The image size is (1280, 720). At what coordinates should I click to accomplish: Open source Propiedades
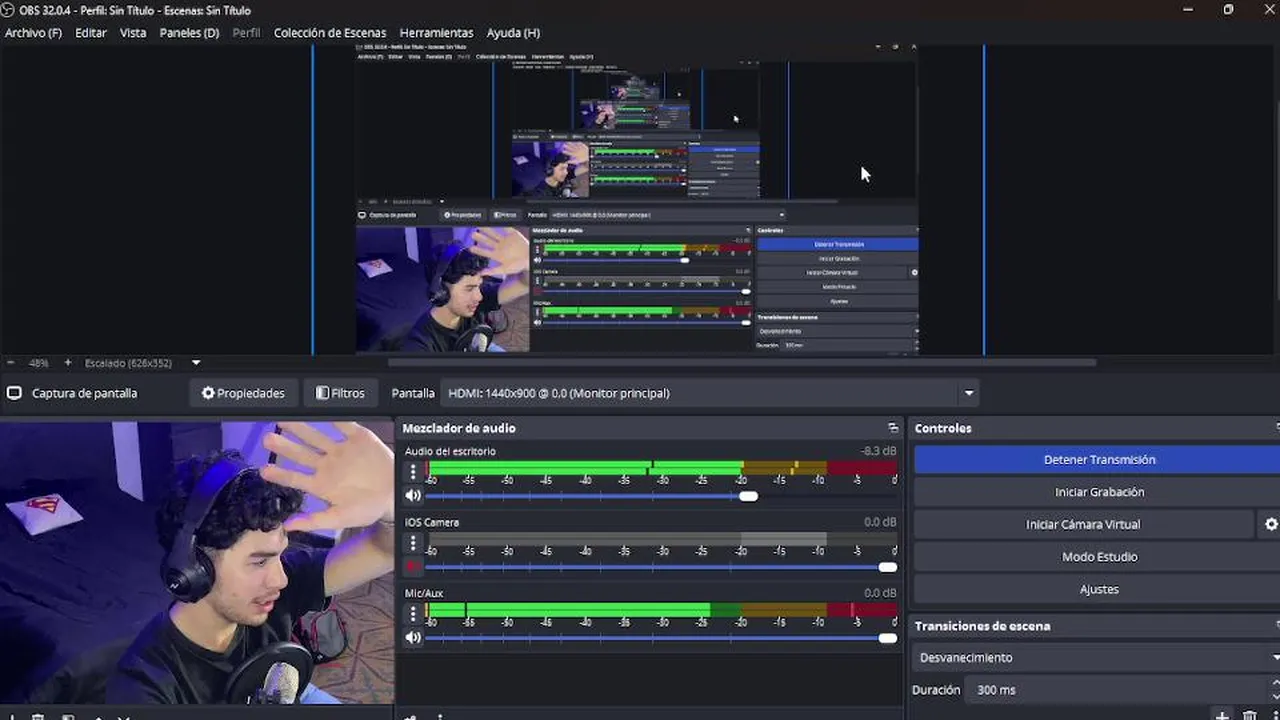[x=243, y=393]
